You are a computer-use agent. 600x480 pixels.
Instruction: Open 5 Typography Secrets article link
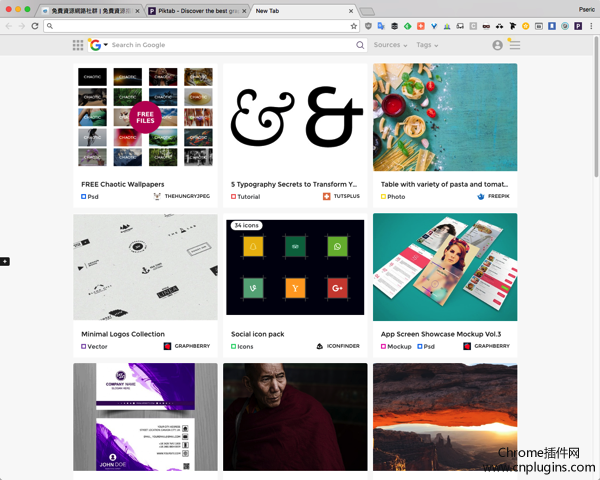click(x=293, y=184)
